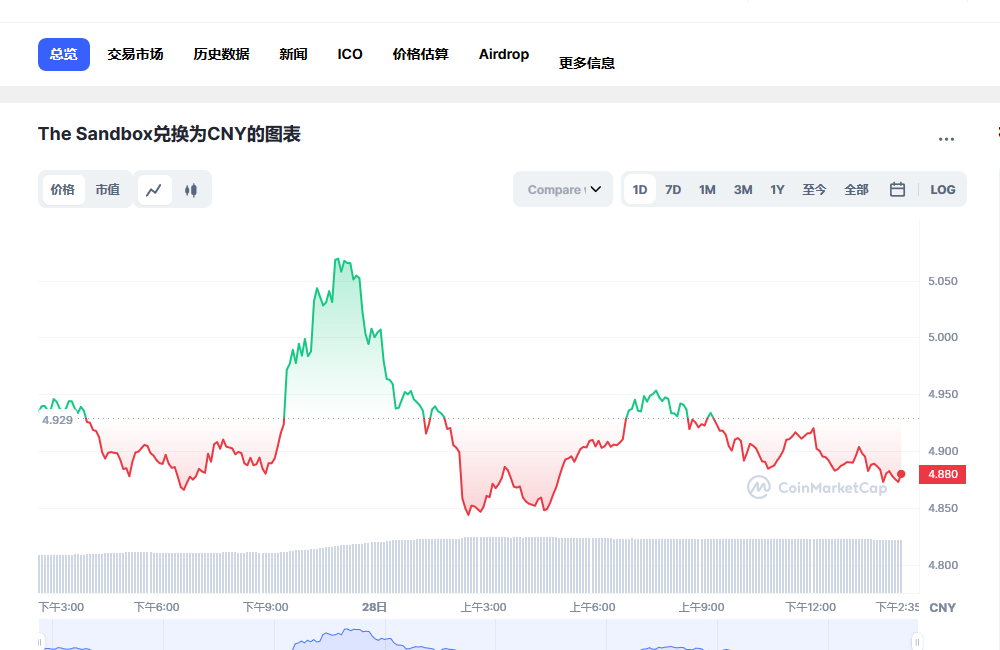Click the red latest price dot
This screenshot has width=1000, height=650.
point(901,474)
